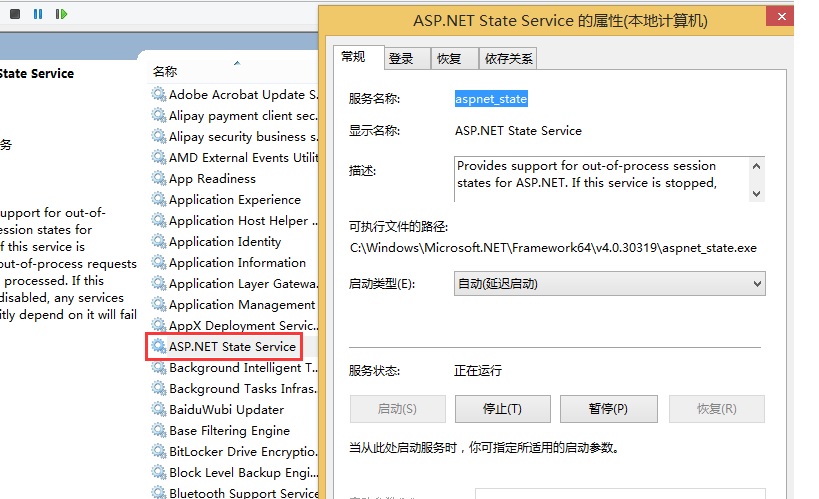Select AMD External Events Utility row

click(x=234, y=157)
